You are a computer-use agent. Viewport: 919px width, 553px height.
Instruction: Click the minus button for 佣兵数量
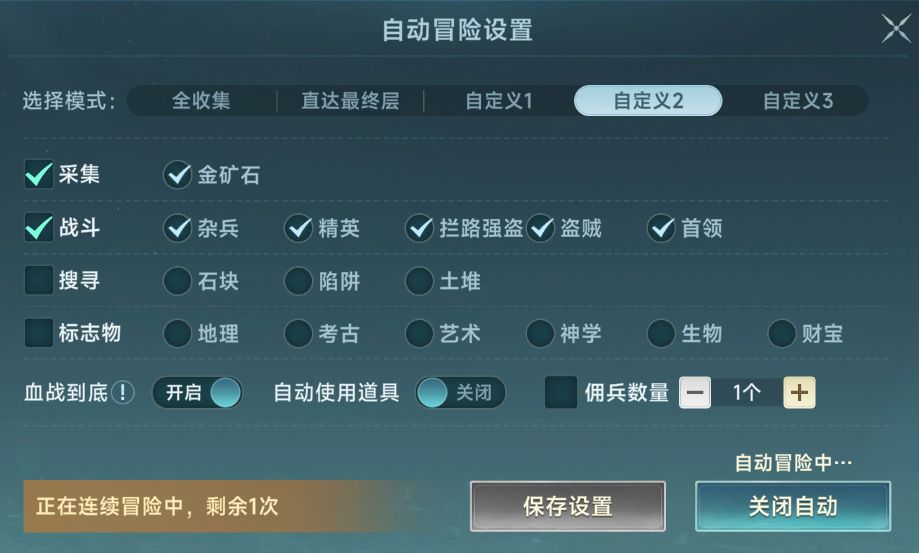[695, 393]
